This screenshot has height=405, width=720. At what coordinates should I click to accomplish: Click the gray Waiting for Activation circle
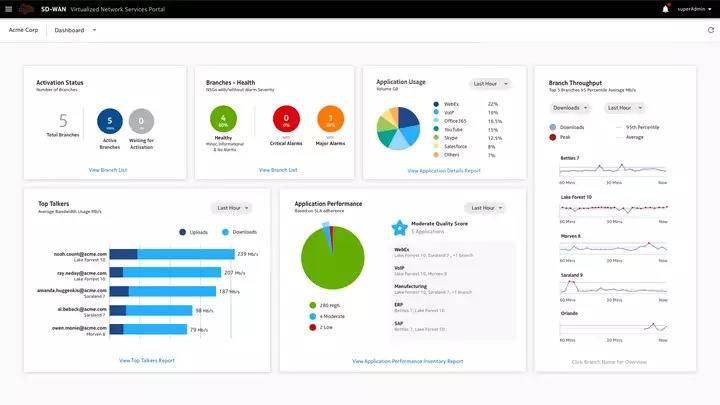pos(141,121)
